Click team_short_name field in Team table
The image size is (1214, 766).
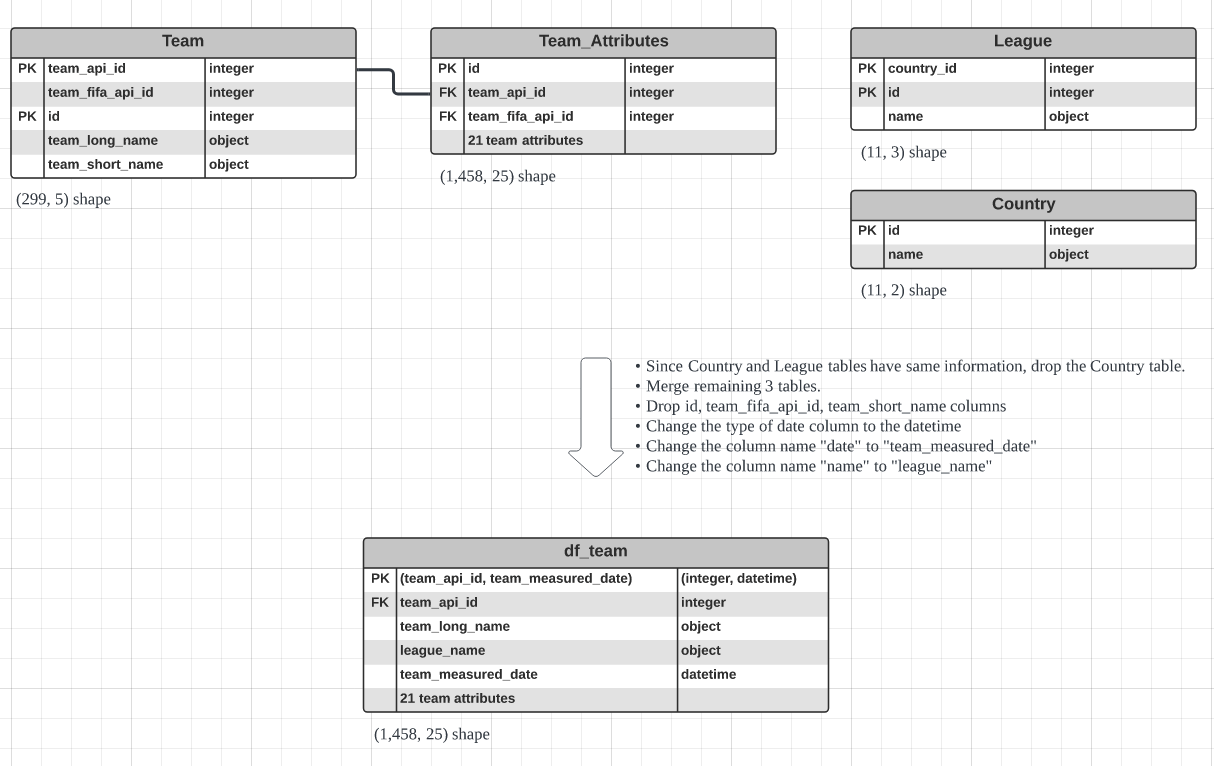[x=105, y=165]
